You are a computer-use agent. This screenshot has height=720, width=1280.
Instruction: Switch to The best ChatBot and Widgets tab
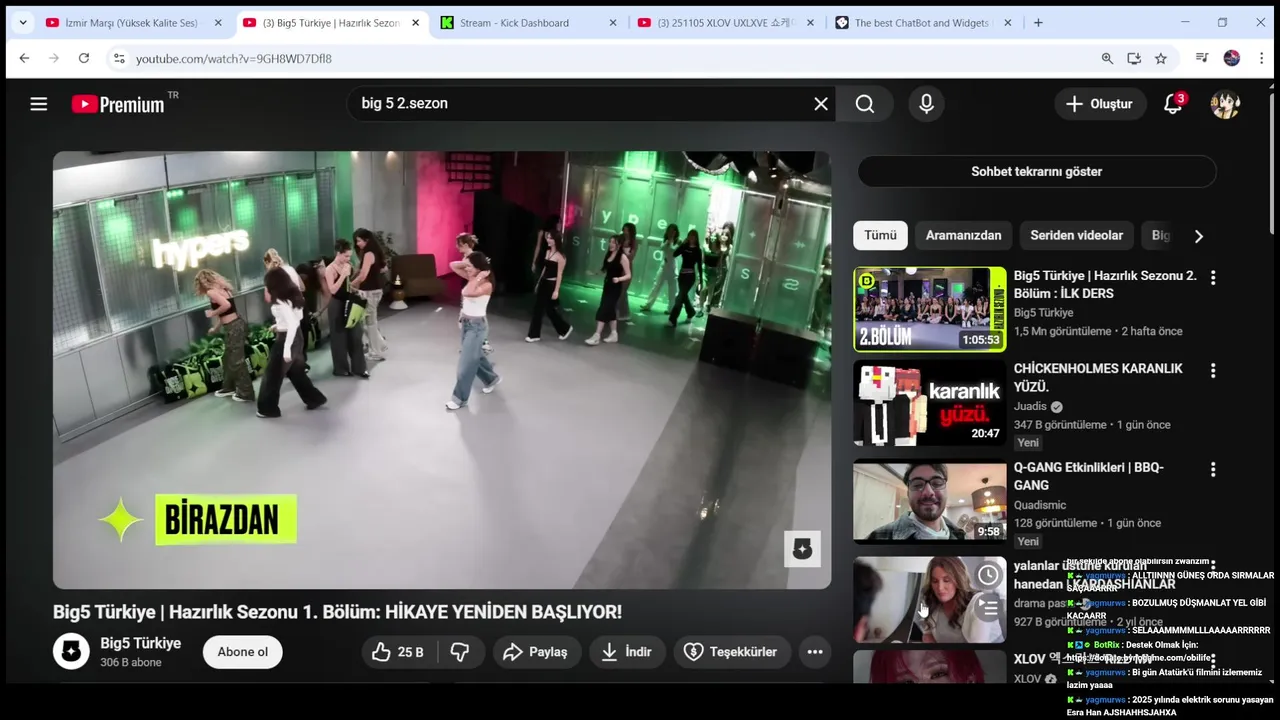(x=923, y=23)
